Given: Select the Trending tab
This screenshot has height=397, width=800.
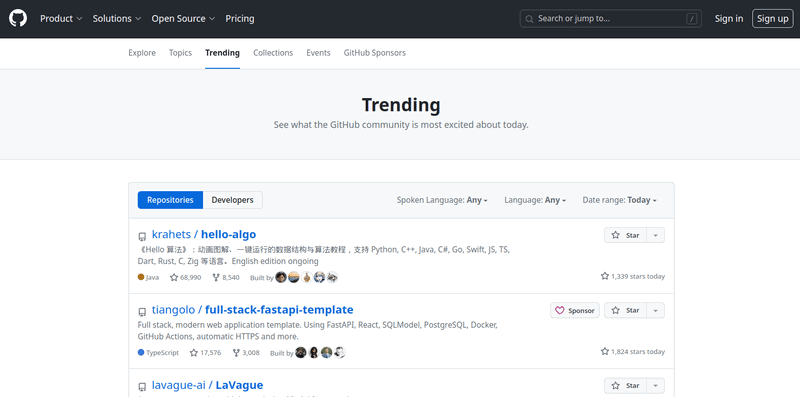Looking at the screenshot, I should (222, 53).
